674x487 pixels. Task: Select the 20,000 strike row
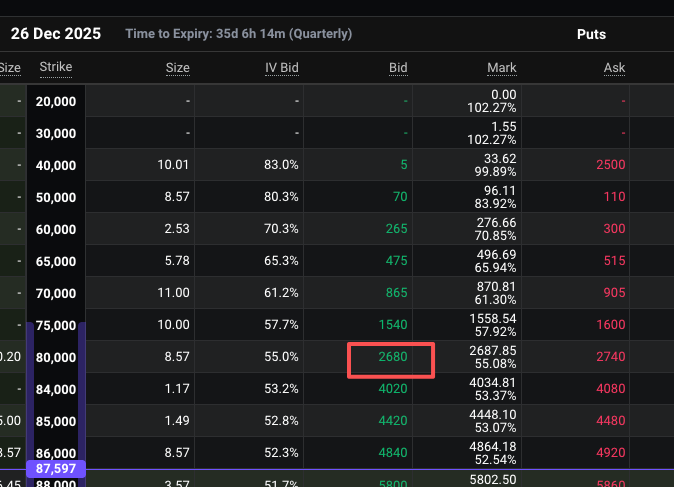coord(56,101)
